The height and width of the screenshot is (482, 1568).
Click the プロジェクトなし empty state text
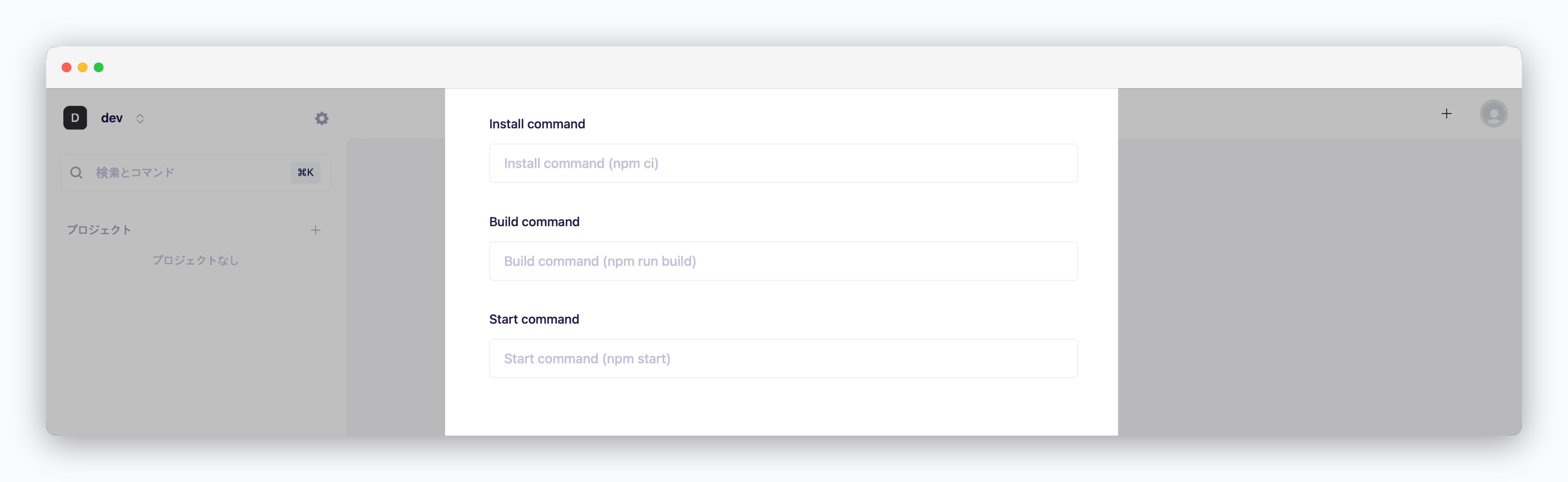(195, 260)
